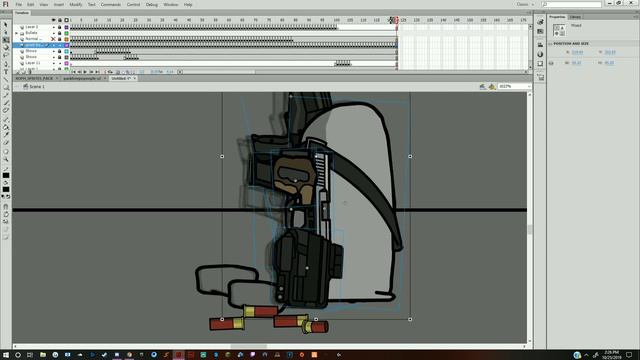Click the Delete layer trash icon
This screenshot has height=360, width=640.
[30, 72]
